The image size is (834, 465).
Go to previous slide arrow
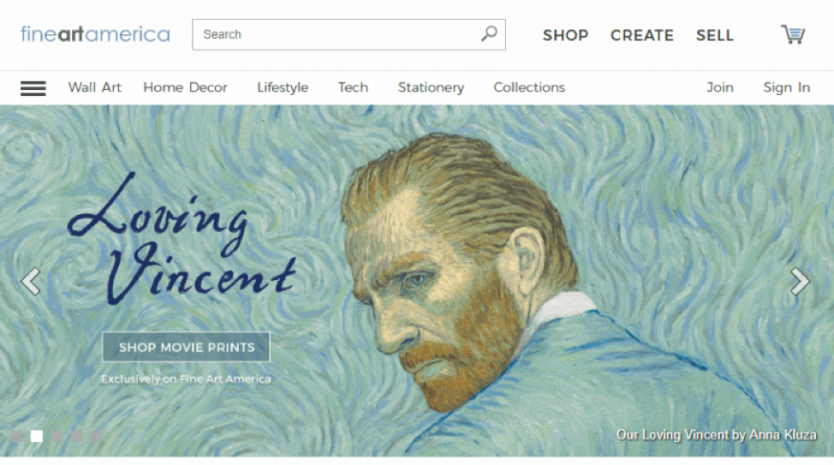click(31, 282)
